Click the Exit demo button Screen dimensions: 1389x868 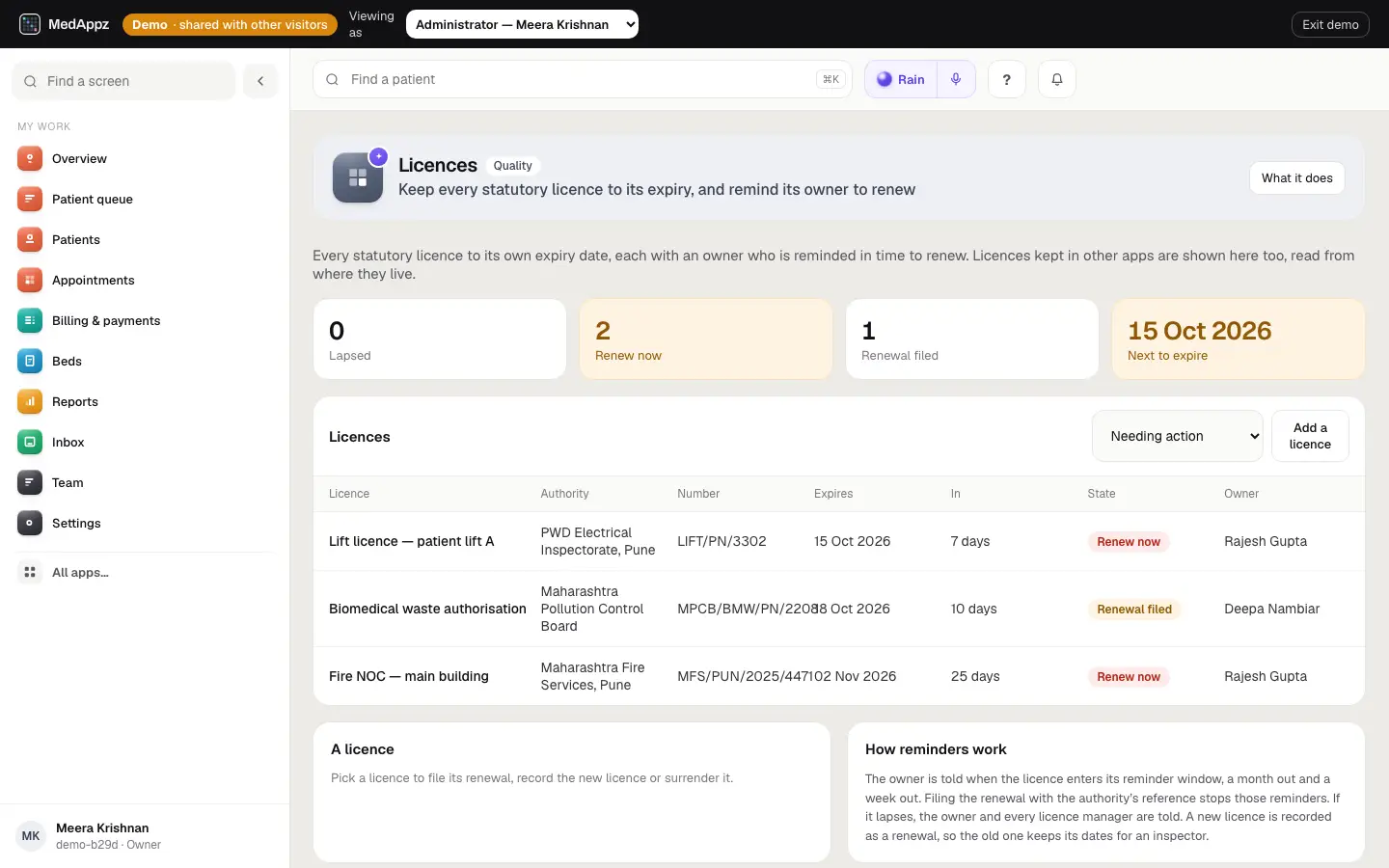(1330, 24)
